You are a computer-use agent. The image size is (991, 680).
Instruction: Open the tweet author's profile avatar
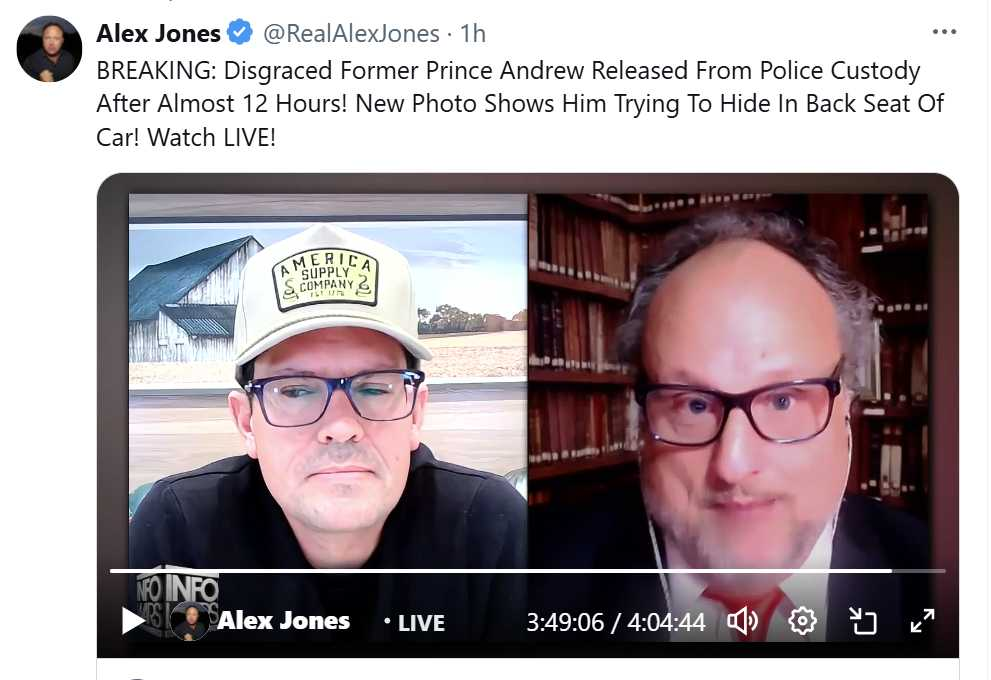49,49
